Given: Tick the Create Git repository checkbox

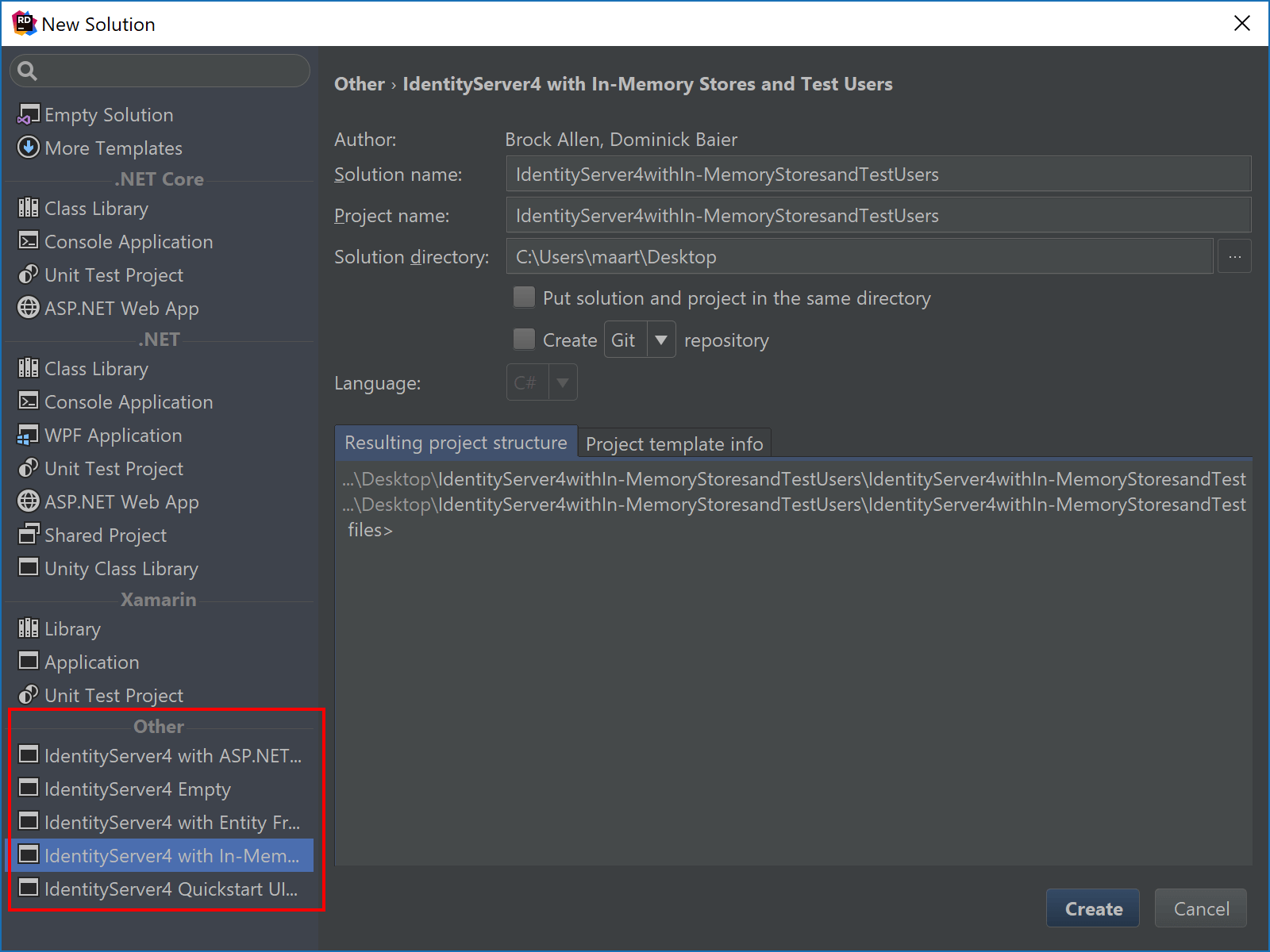Looking at the screenshot, I should pos(524,340).
